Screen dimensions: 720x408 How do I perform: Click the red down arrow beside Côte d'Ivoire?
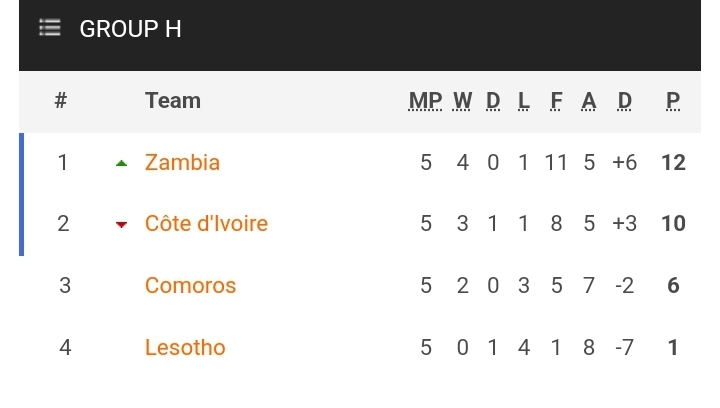click(x=122, y=225)
